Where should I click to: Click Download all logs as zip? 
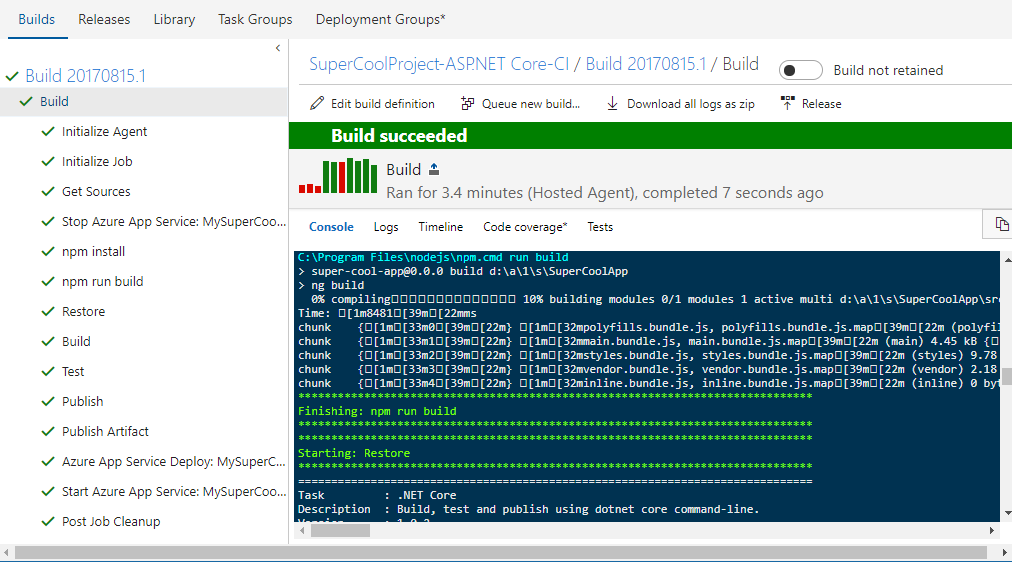(x=680, y=103)
